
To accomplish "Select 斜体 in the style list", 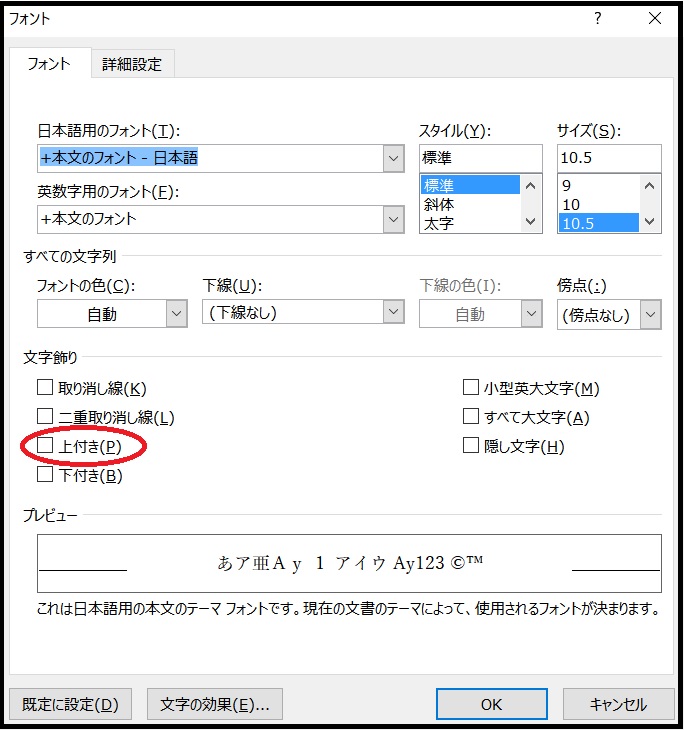I will [439, 205].
